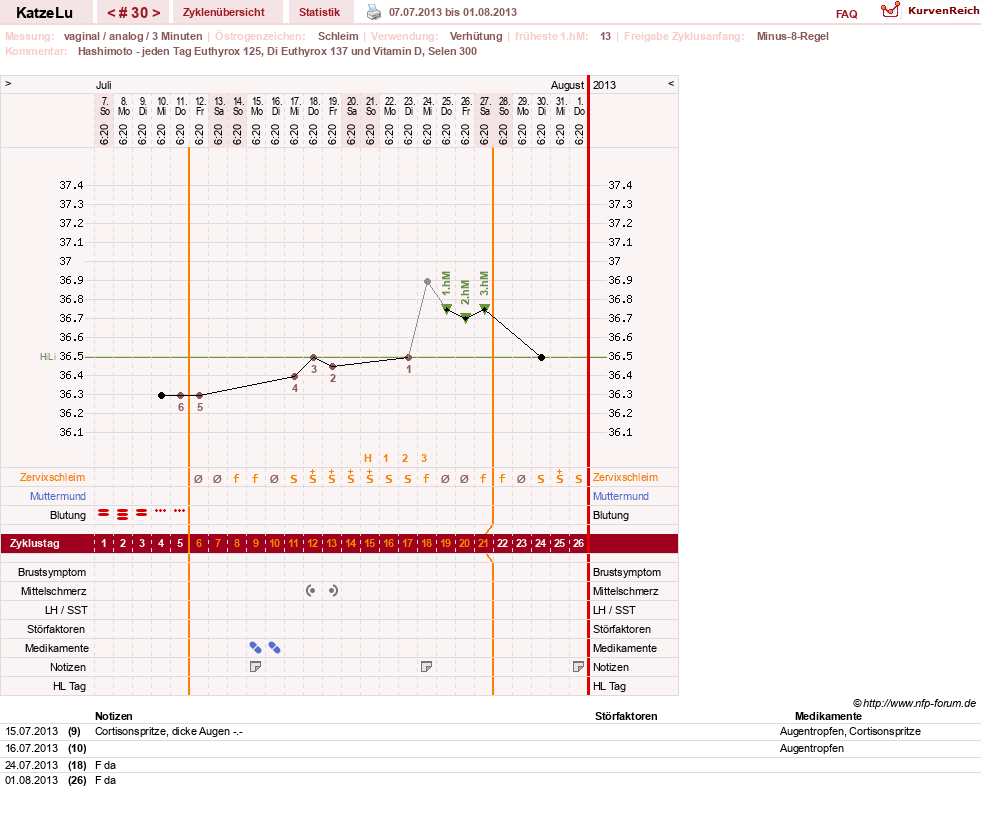Click the date range 07.07.2013 bis 01.08.2013
981x815 pixels.
(x=453, y=12)
